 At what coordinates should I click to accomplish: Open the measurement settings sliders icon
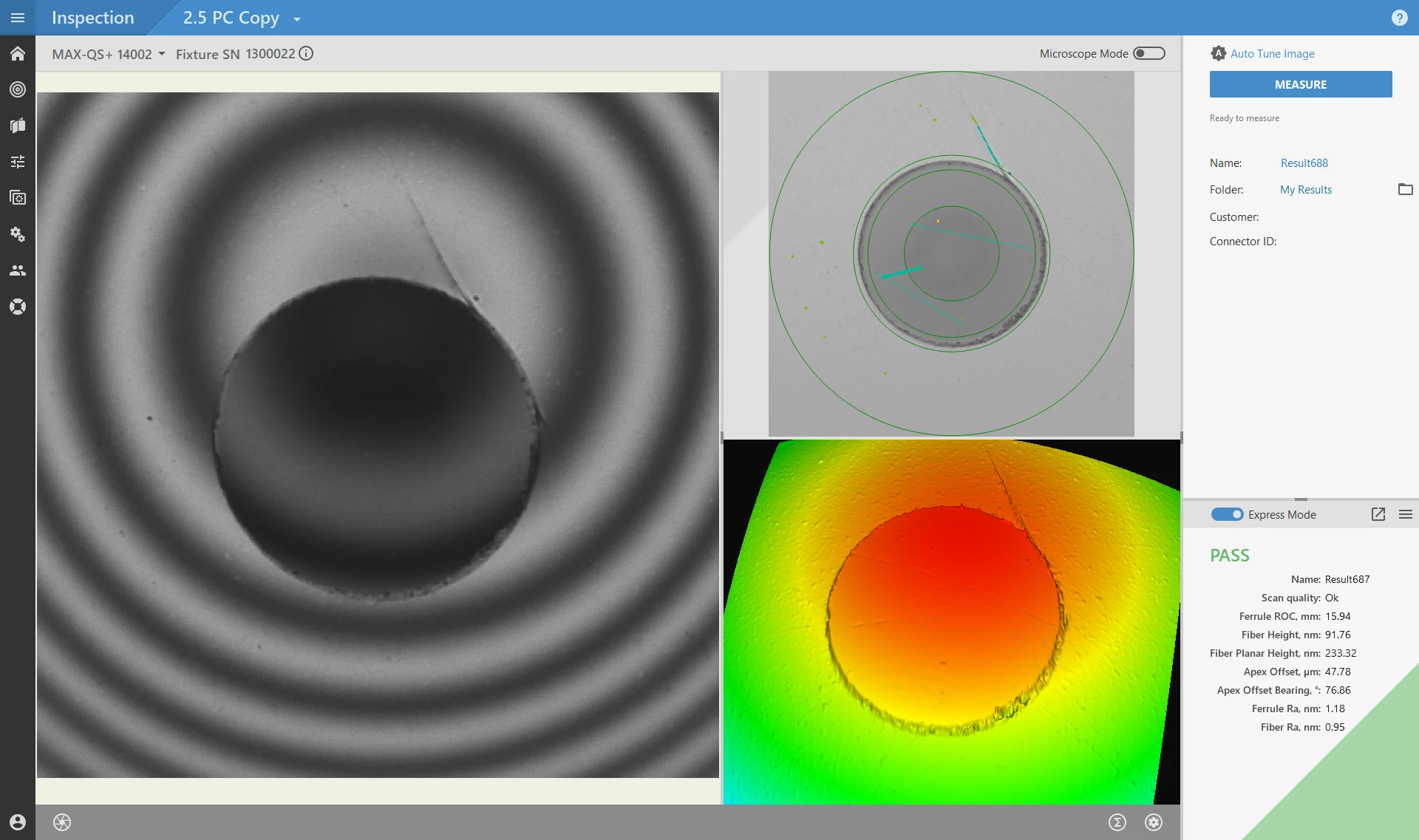(x=18, y=161)
